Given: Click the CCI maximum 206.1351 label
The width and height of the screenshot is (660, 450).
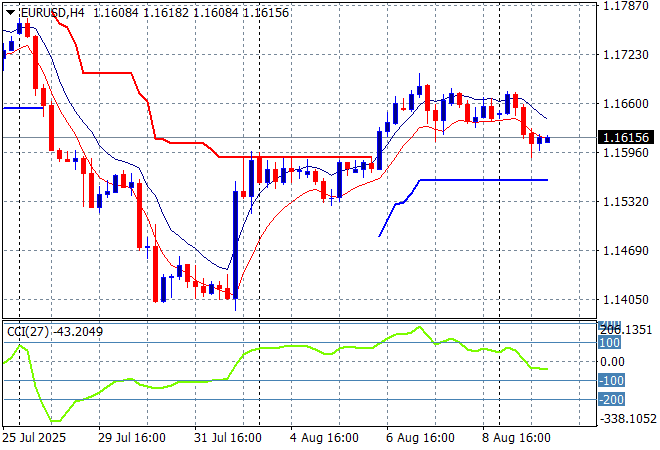Looking at the screenshot, I should point(626,330).
